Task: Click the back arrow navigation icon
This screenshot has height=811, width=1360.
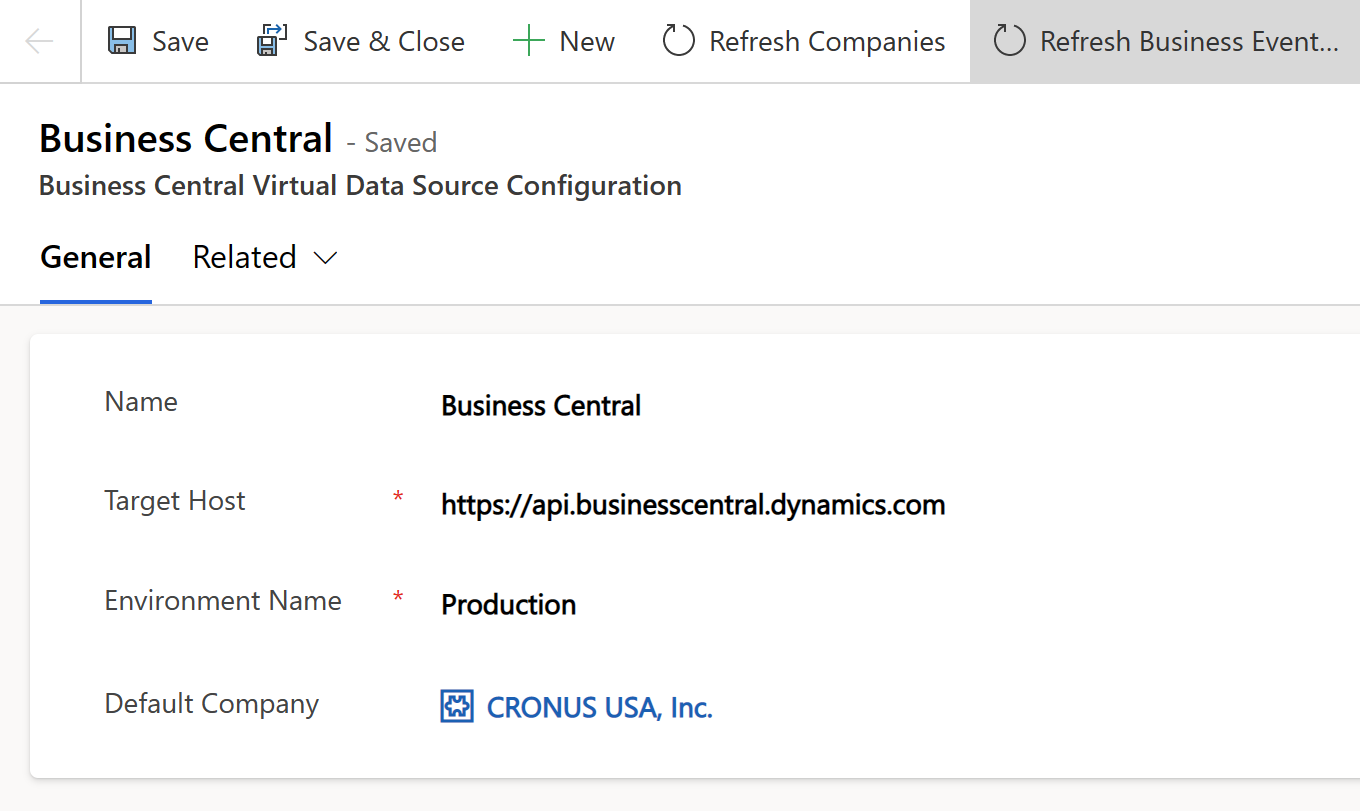Action: tap(37, 41)
